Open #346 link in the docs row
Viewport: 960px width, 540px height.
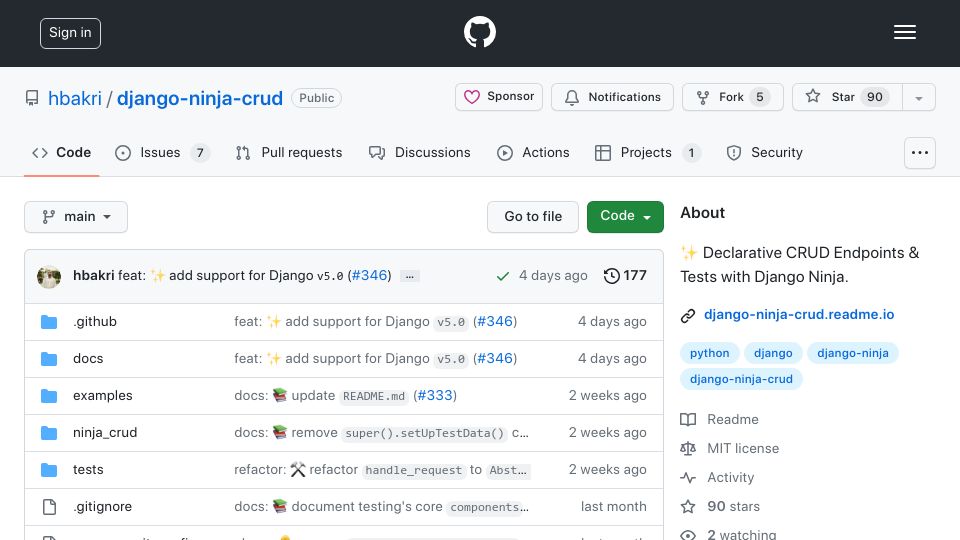click(495, 358)
